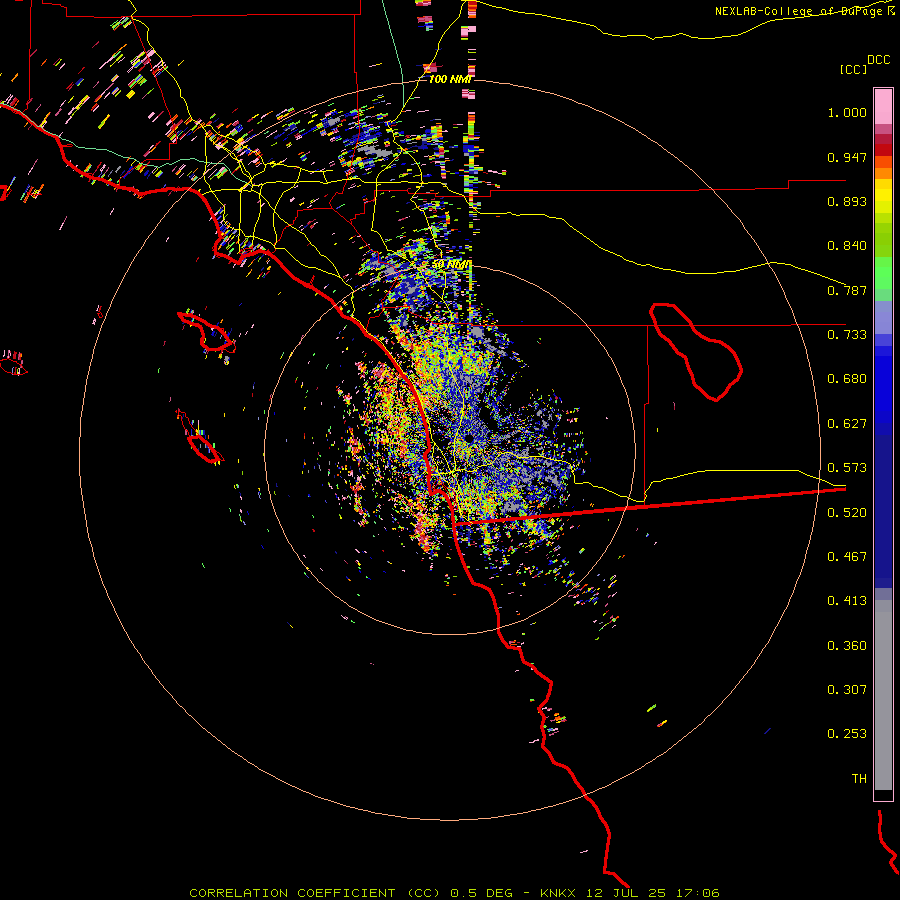Image resolution: width=900 pixels, height=900 pixels.
Task: Pick the black segment at color bar bottom
Action: click(x=883, y=794)
